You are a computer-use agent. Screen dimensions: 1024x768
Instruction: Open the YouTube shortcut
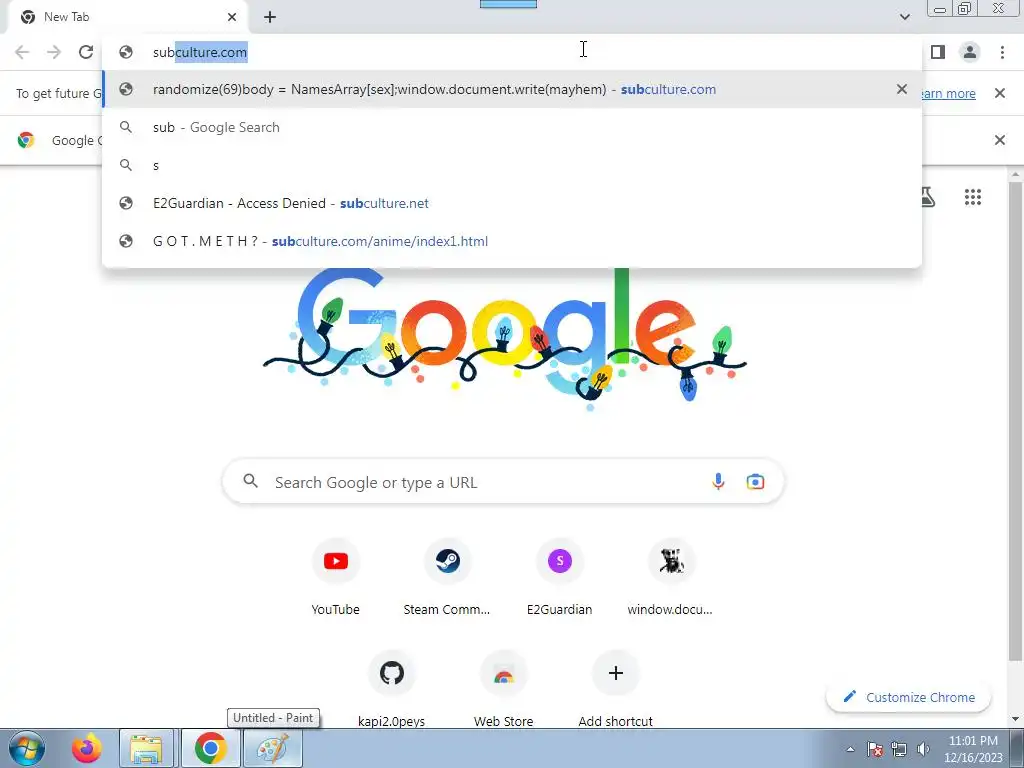(x=336, y=579)
